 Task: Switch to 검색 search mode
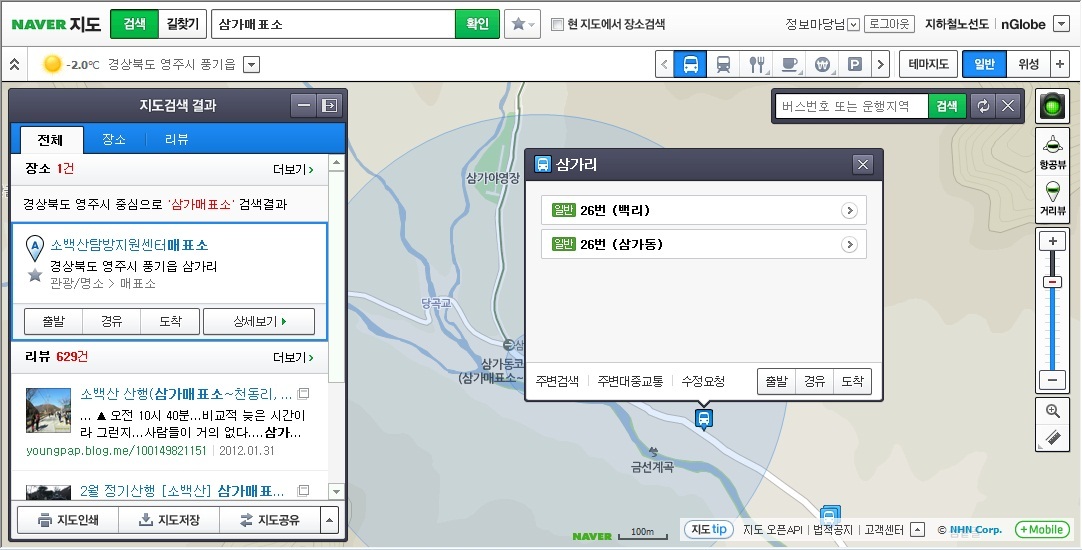tap(135, 24)
